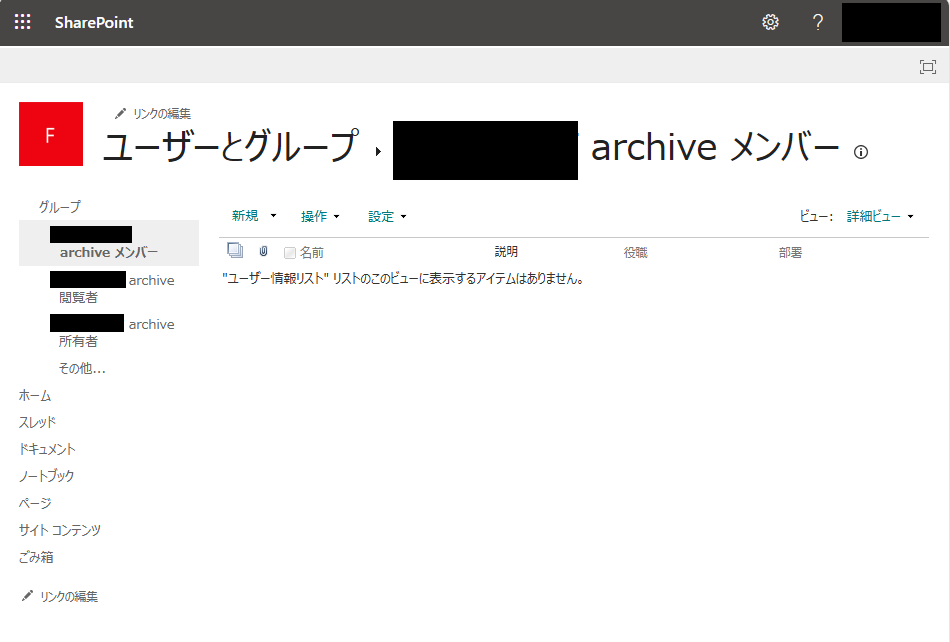This screenshot has height=642, width=950.
Task: Open the 詳細ビュー view selector
Action: tap(880, 216)
